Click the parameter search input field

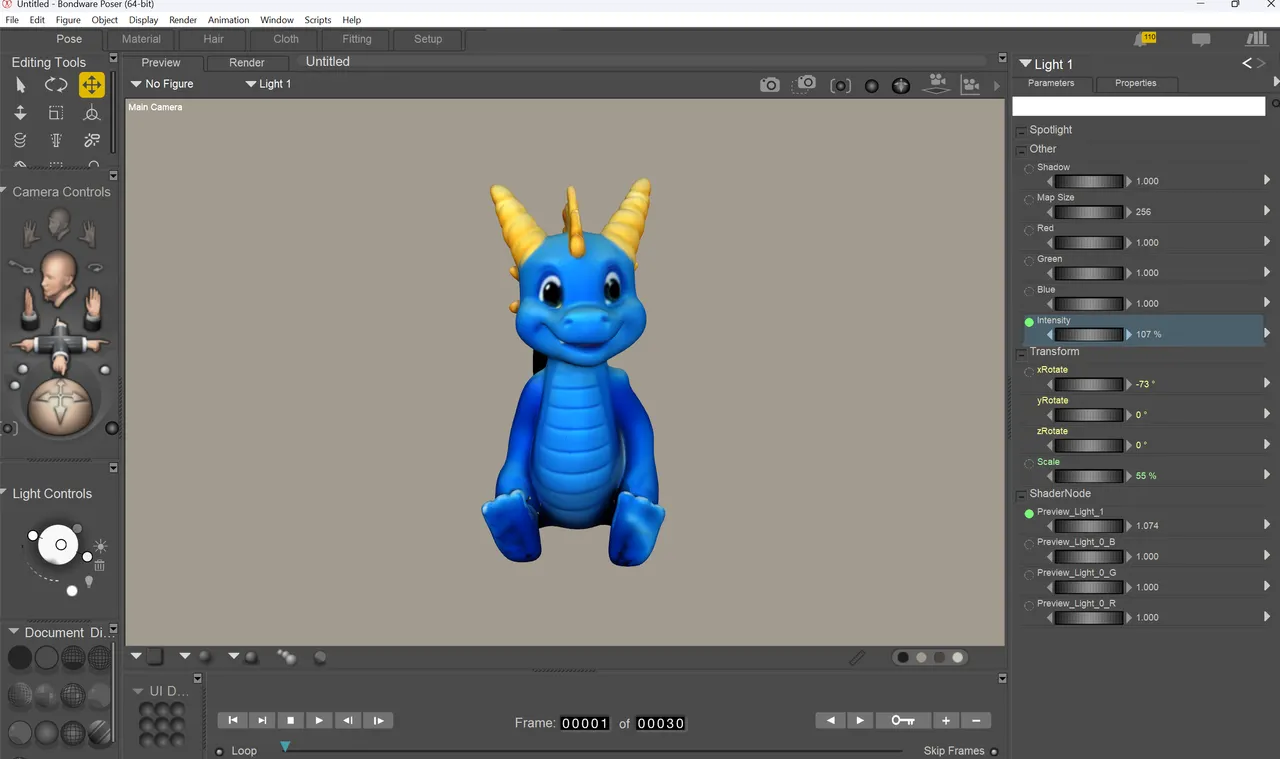[1139, 106]
